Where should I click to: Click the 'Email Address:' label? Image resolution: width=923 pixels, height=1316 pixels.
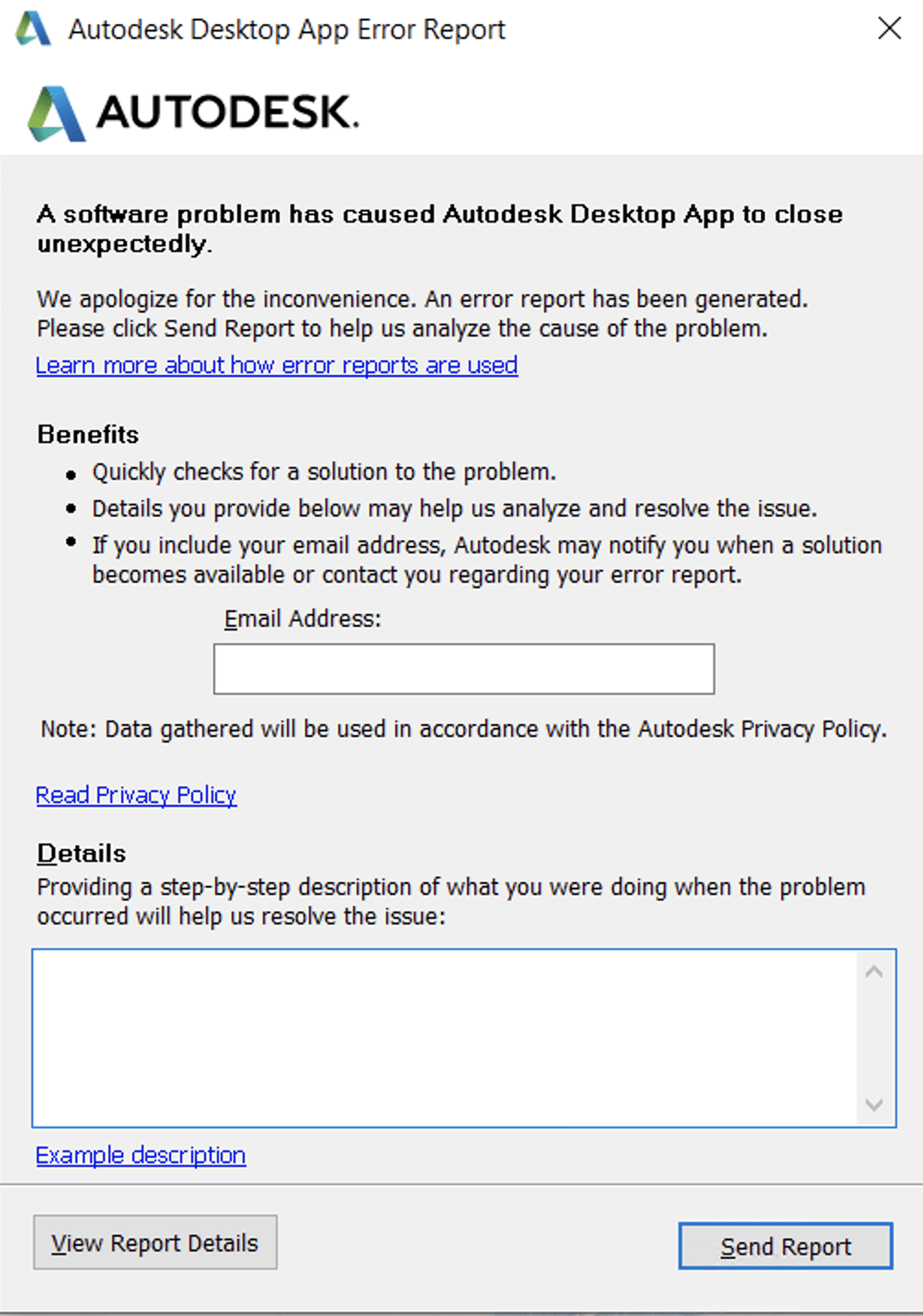[302, 618]
